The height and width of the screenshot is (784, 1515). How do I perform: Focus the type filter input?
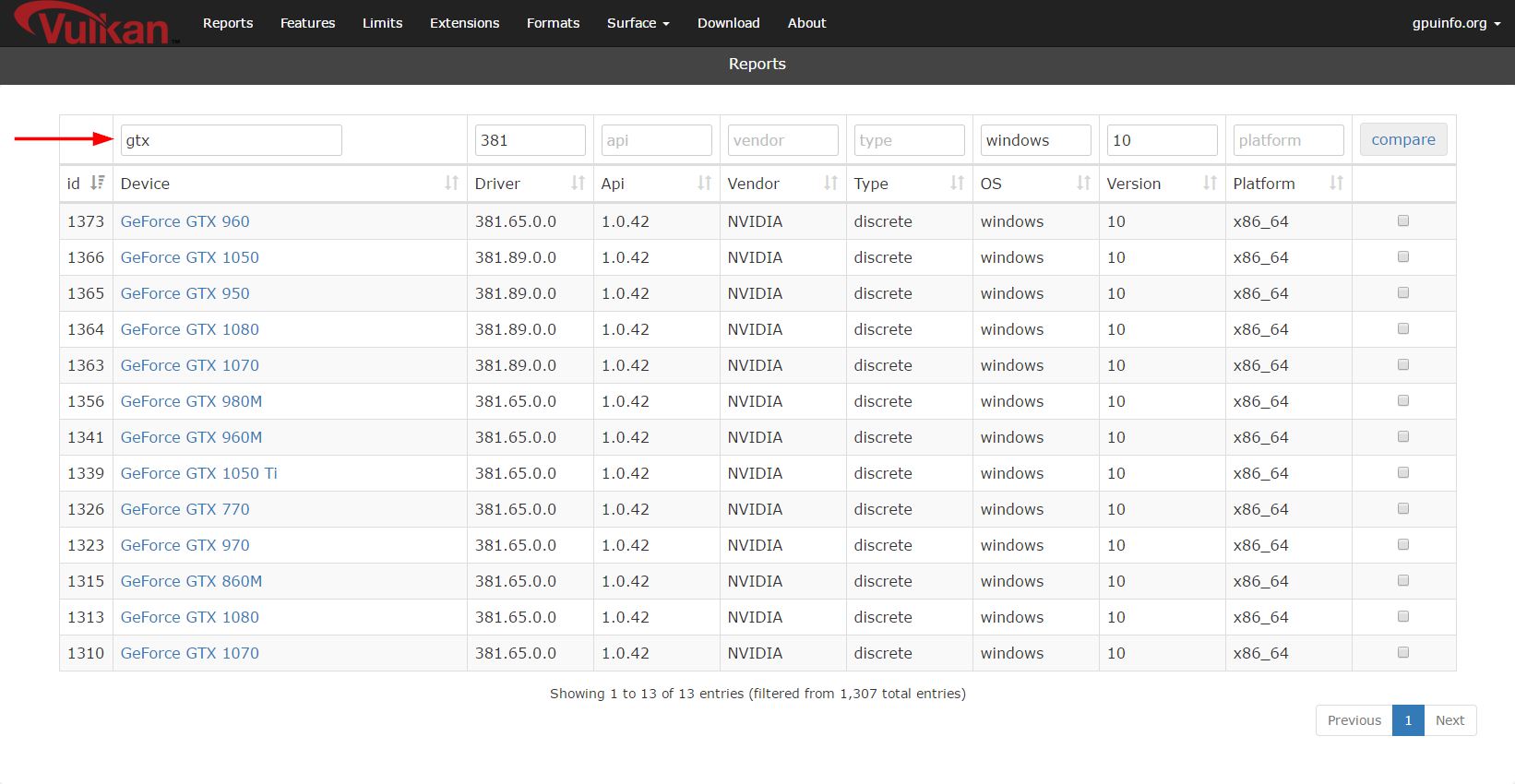pyautogui.click(x=909, y=140)
